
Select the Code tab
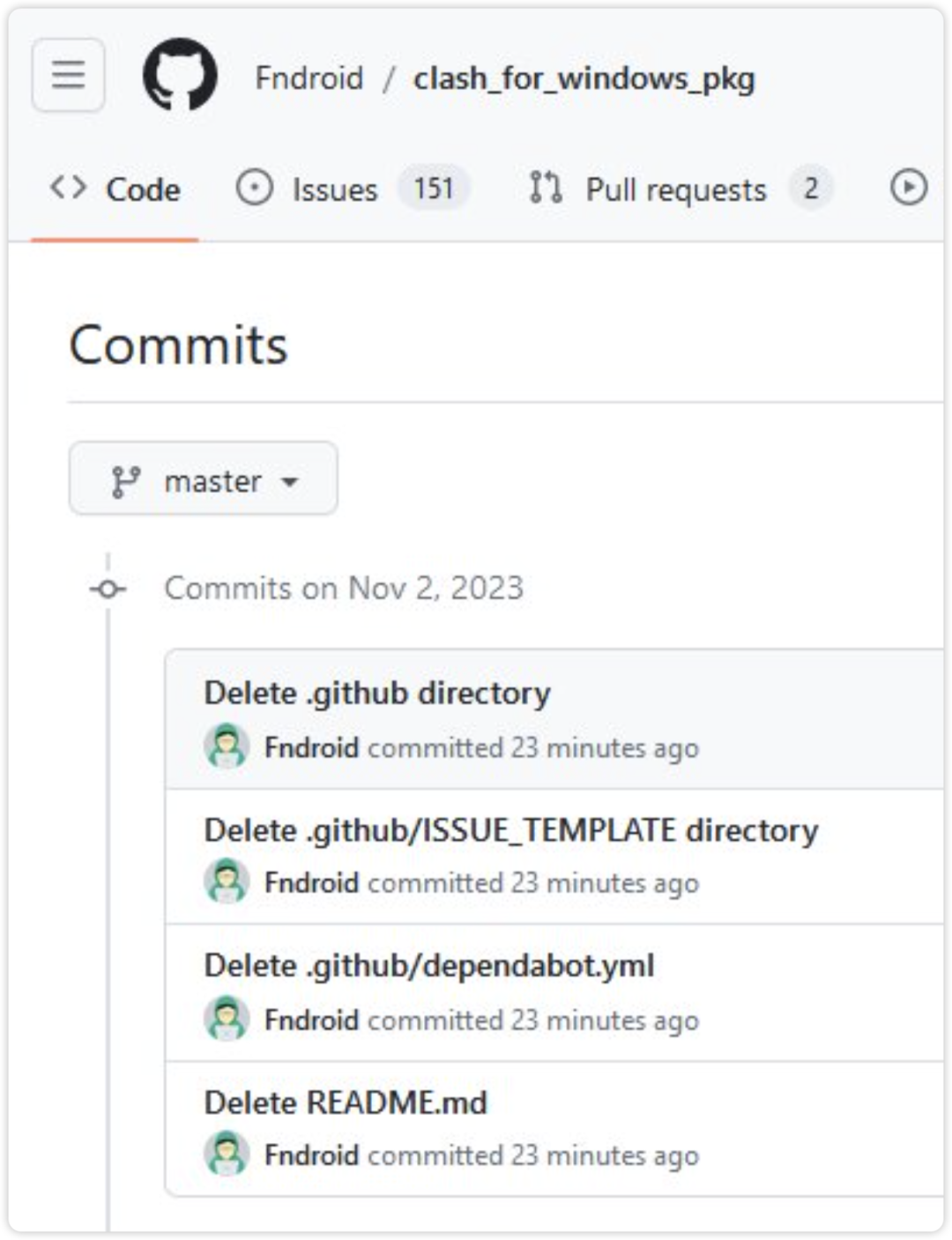click(115, 189)
